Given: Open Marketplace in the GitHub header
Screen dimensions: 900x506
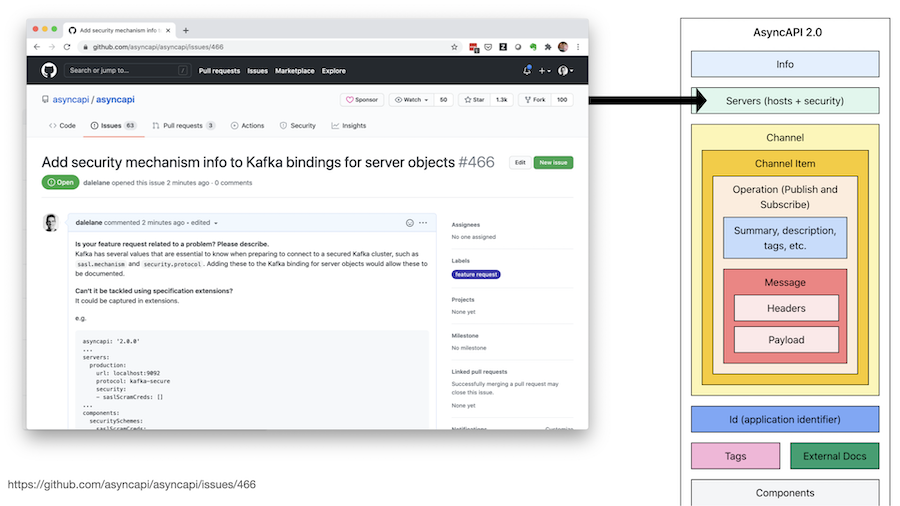Looking at the screenshot, I should pos(294,71).
